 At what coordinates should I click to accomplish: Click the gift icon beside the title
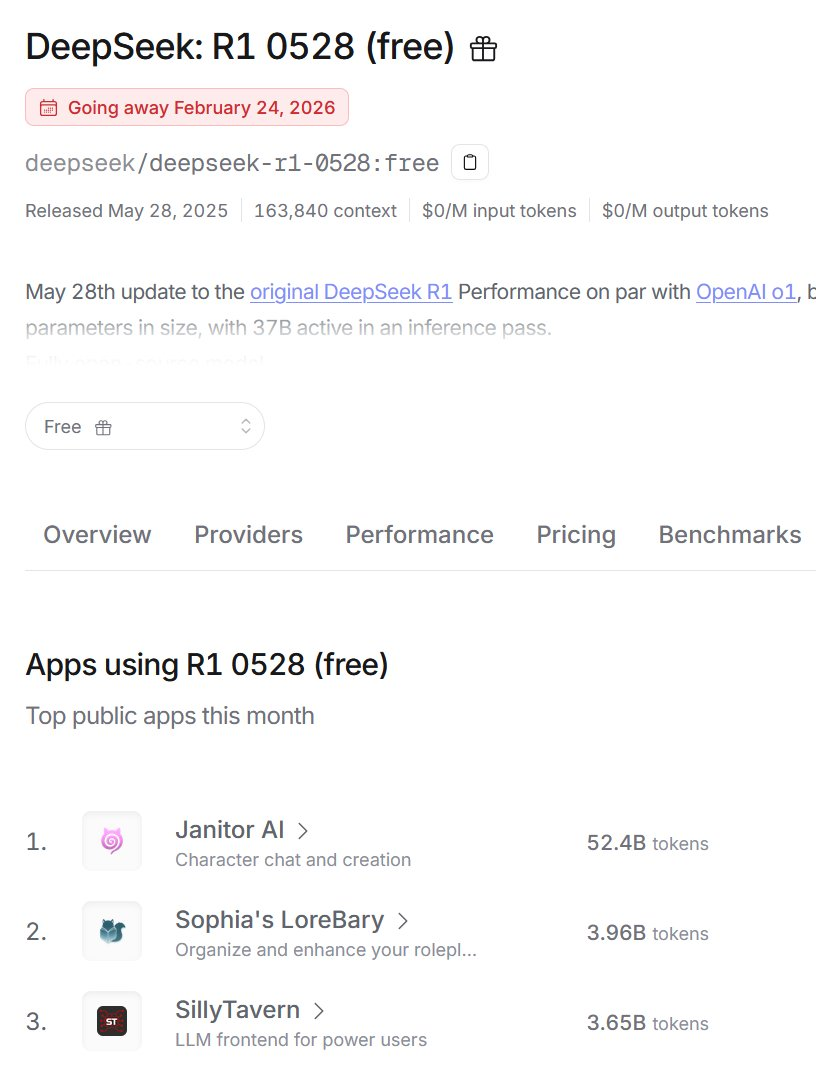coord(484,48)
